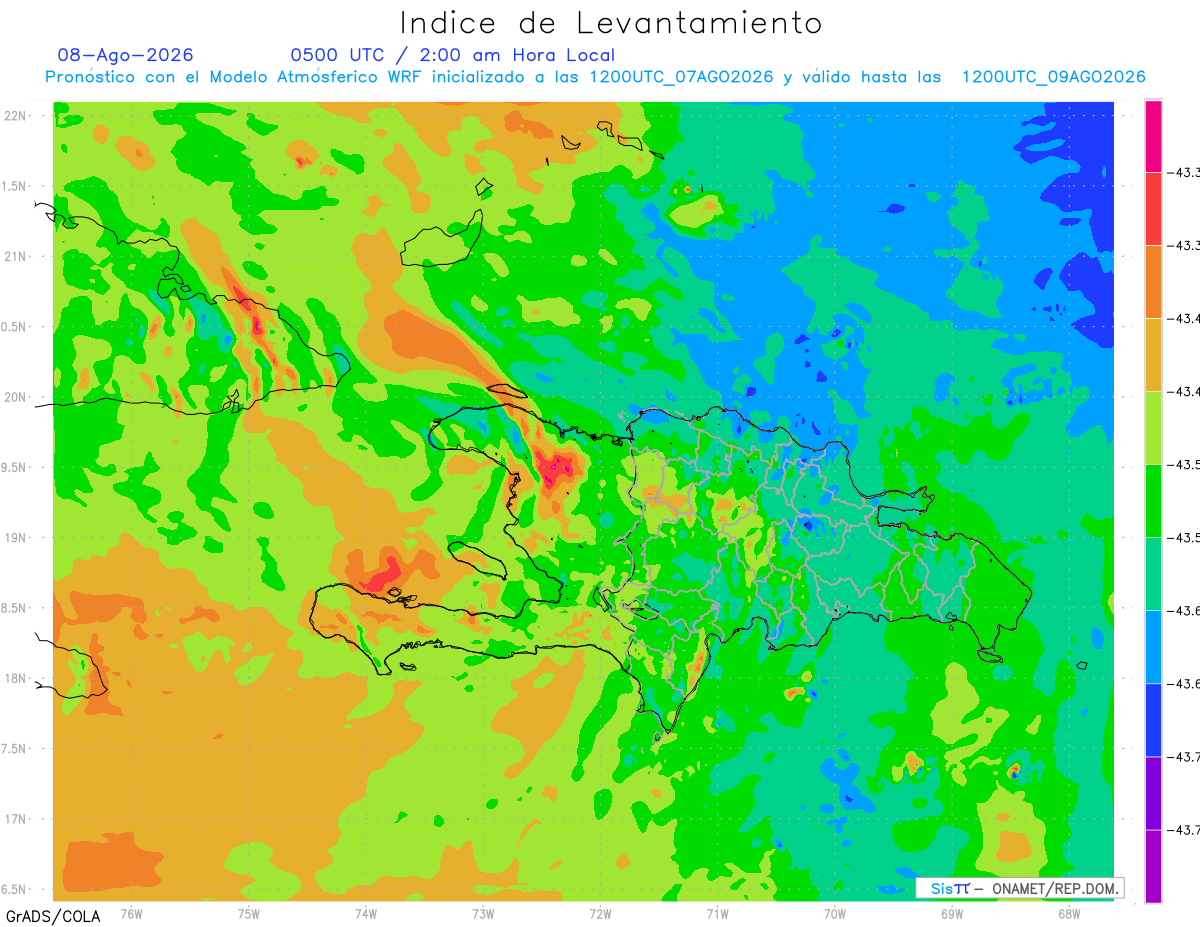Screen dimensions: 1200x927
Task: Click the "22N" latitude label
Action: pyautogui.click(x=16, y=116)
